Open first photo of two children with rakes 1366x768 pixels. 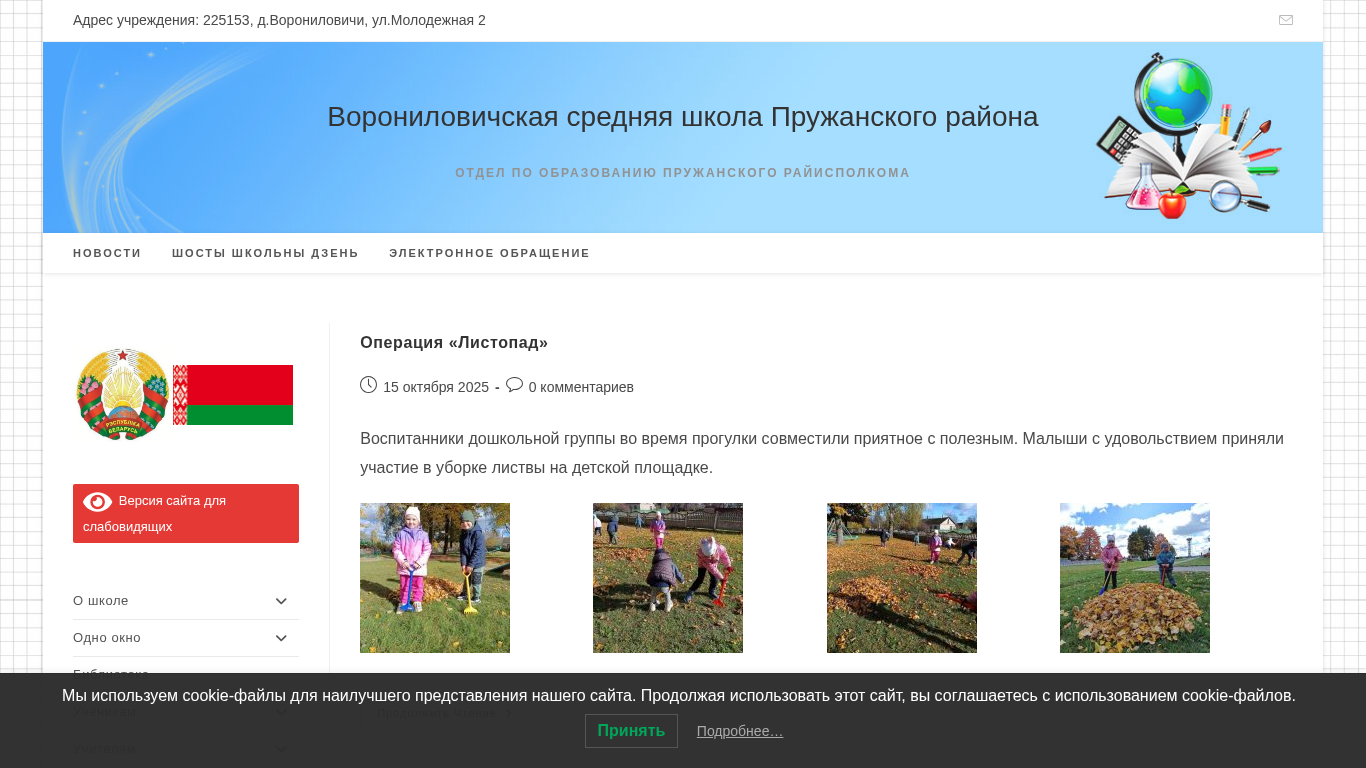click(435, 578)
